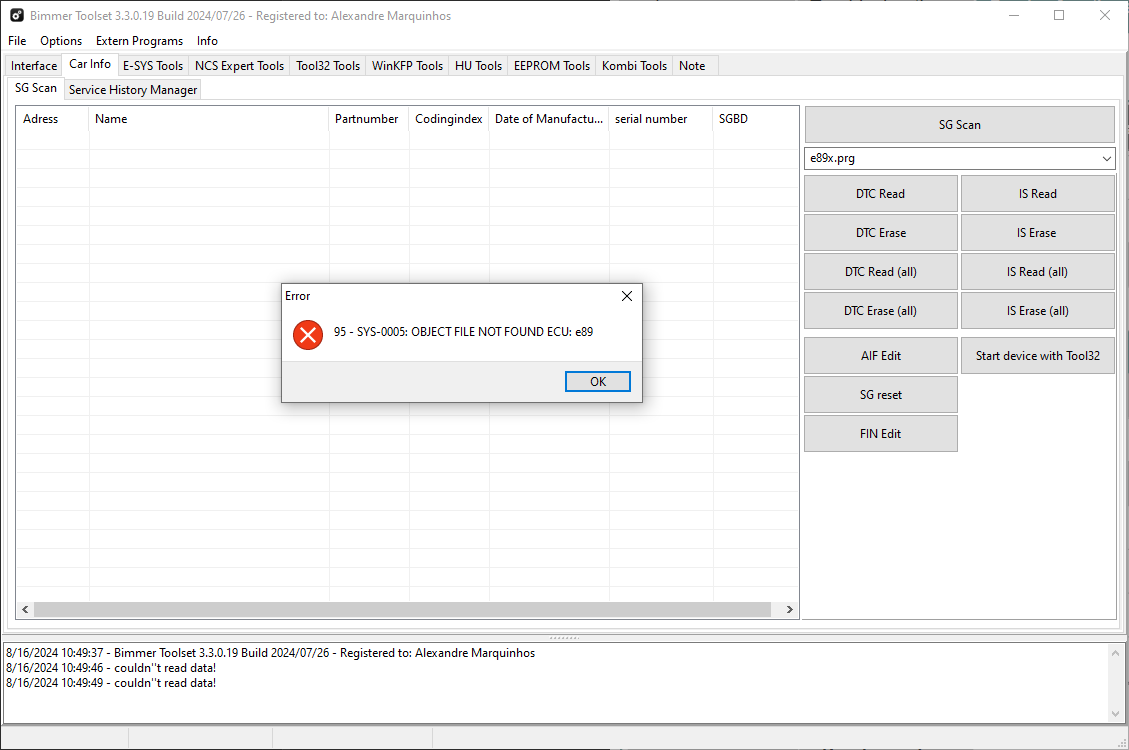The width and height of the screenshot is (1129, 750).
Task: Click the table's horizontal scrollbar right arrow
Action: 790,610
